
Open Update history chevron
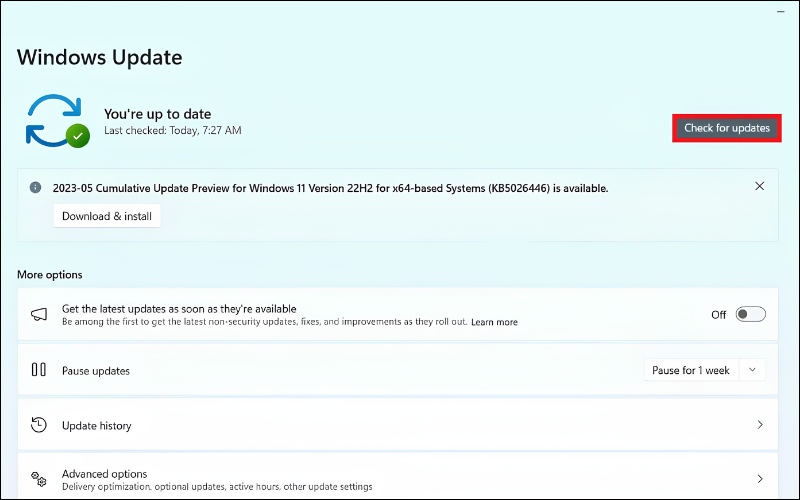760,424
